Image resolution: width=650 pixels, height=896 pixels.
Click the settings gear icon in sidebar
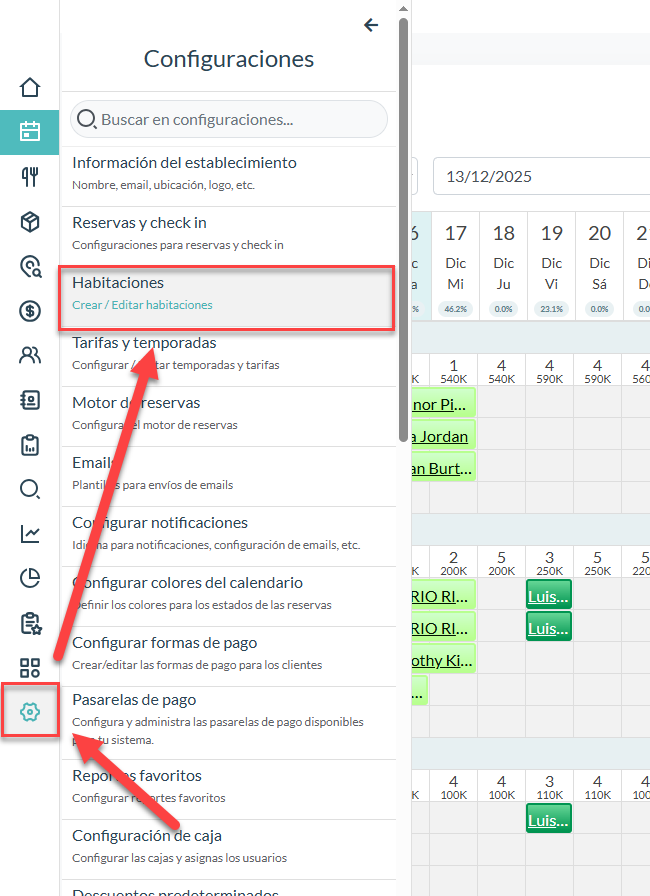point(30,711)
